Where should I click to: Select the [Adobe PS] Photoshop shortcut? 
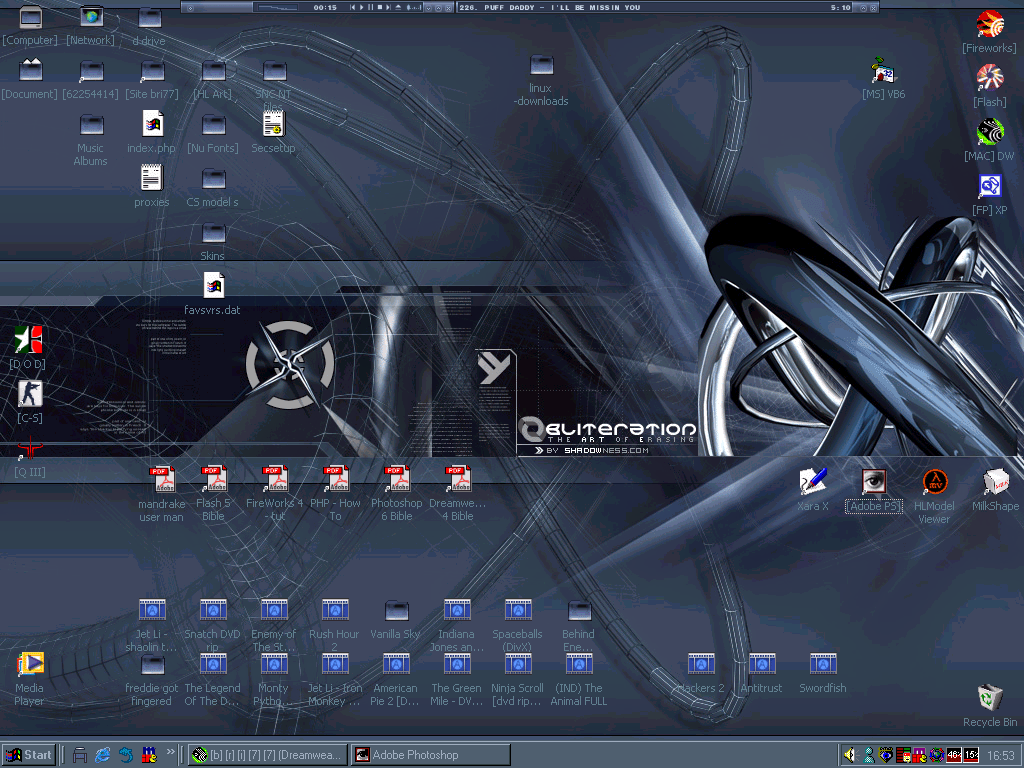(874, 490)
